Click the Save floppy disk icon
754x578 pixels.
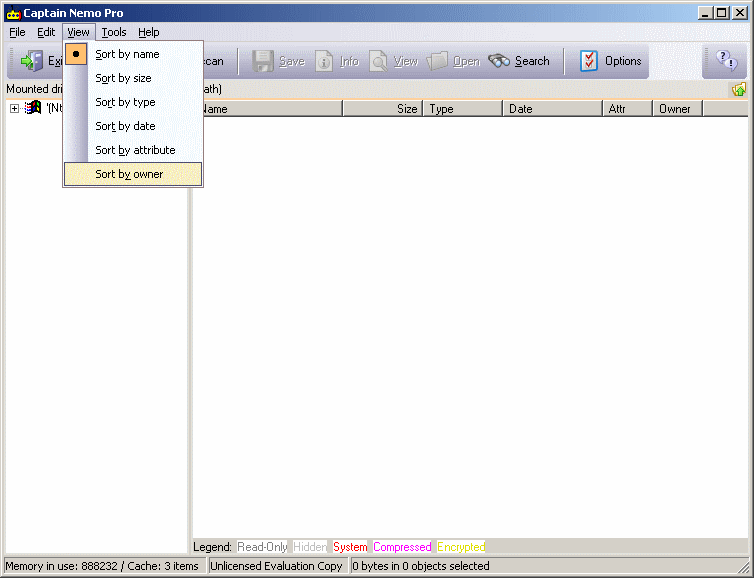pos(263,61)
